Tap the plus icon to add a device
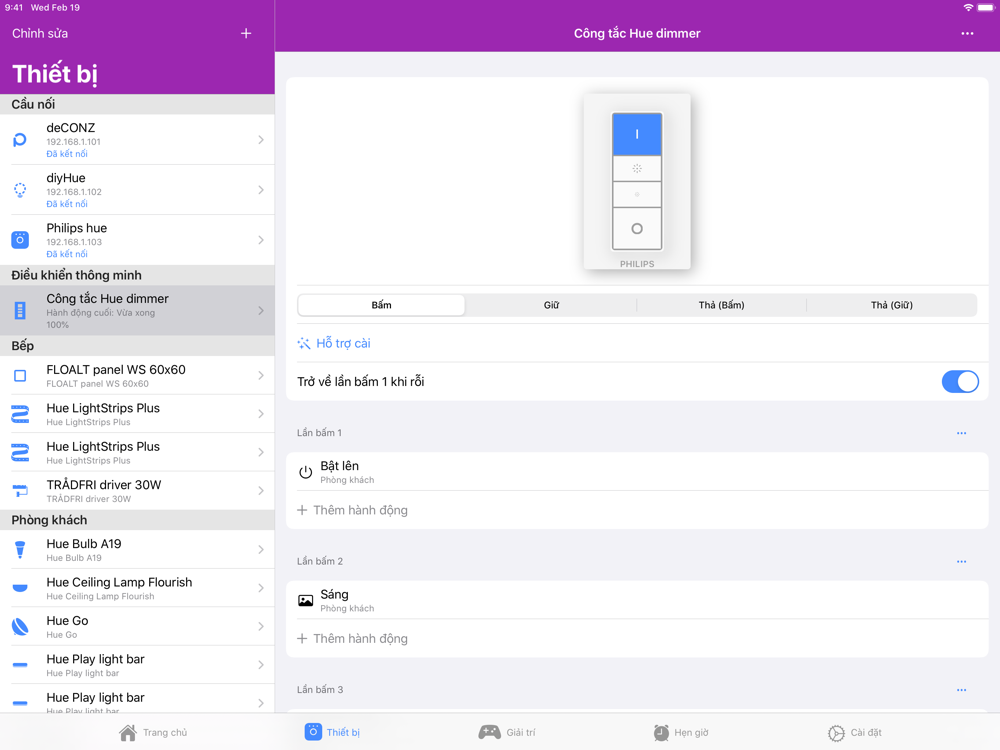Viewport: 1000px width, 750px height. click(246, 33)
